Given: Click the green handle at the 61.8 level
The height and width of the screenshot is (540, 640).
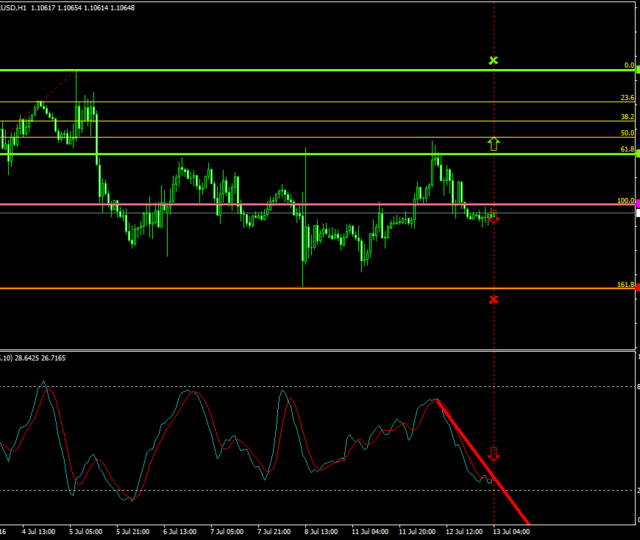Looking at the screenshot, I should click(636, 154).
